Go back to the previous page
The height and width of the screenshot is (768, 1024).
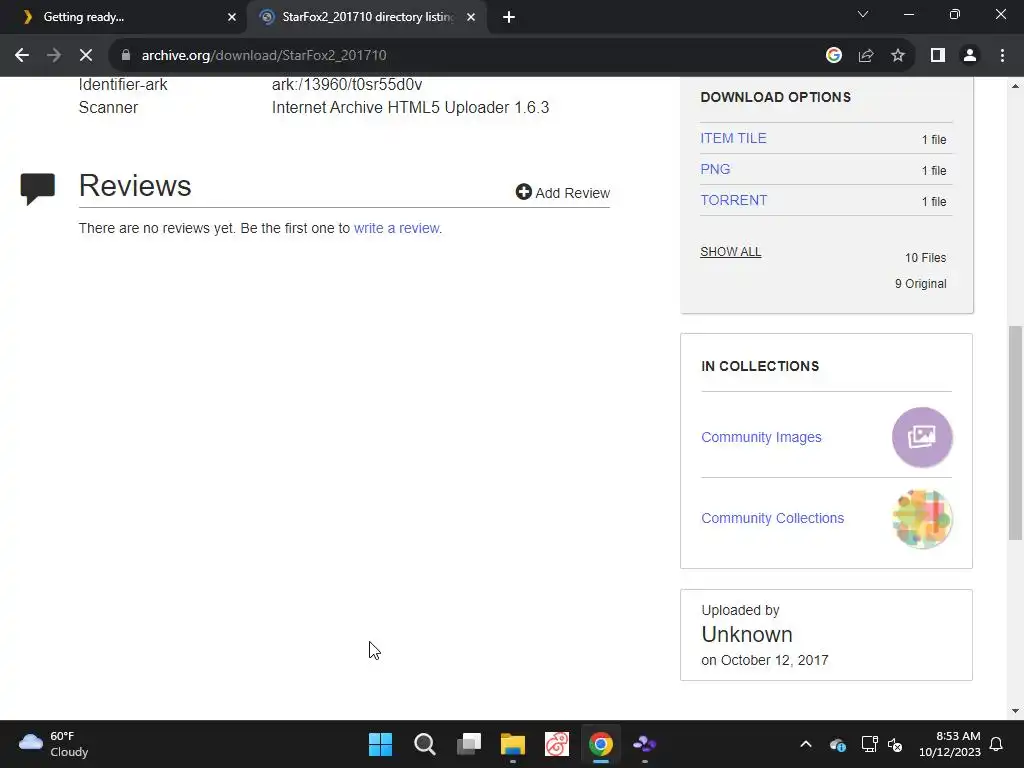point(22,56)
